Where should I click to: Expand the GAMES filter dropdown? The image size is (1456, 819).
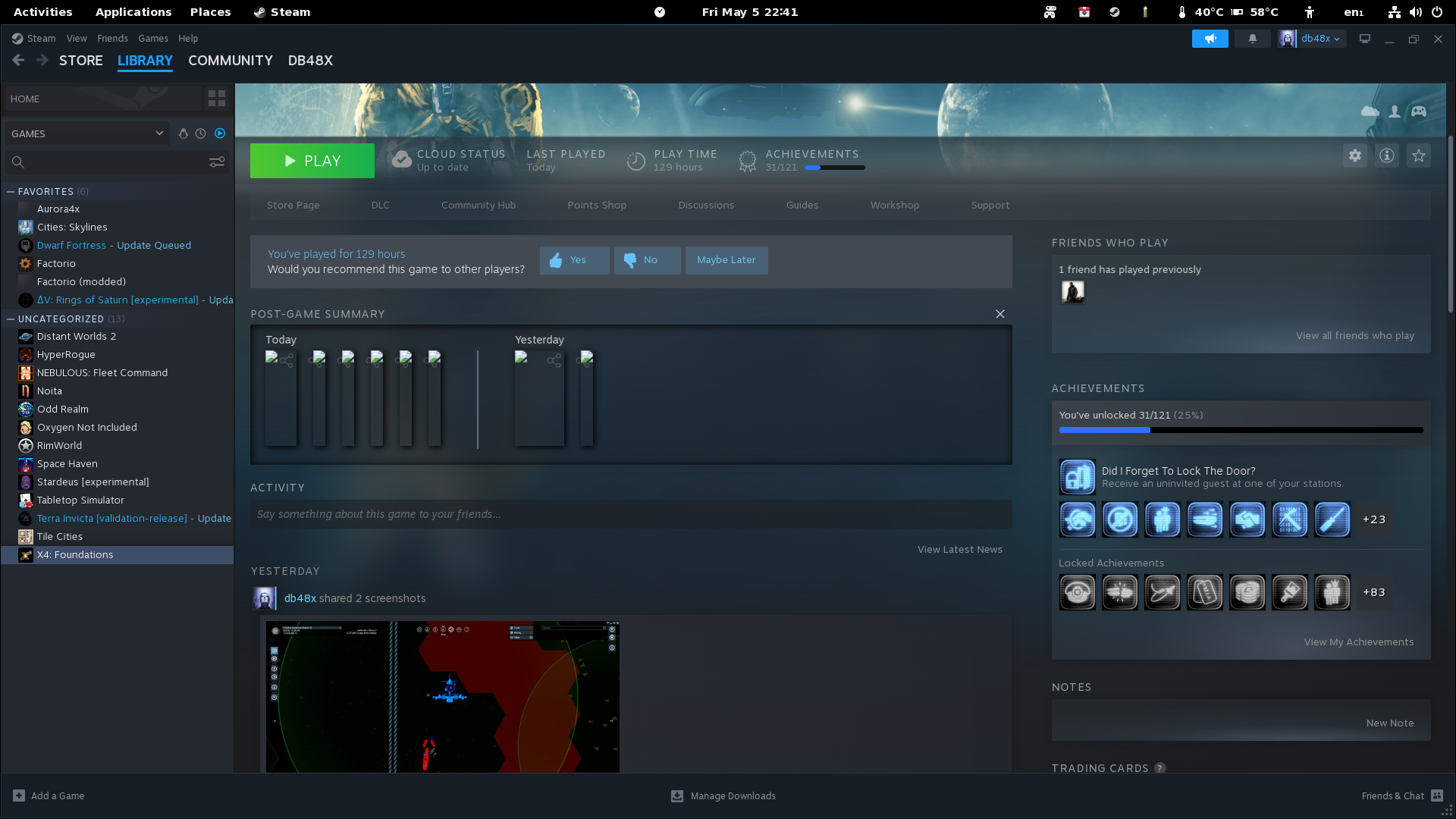point(87,133)
